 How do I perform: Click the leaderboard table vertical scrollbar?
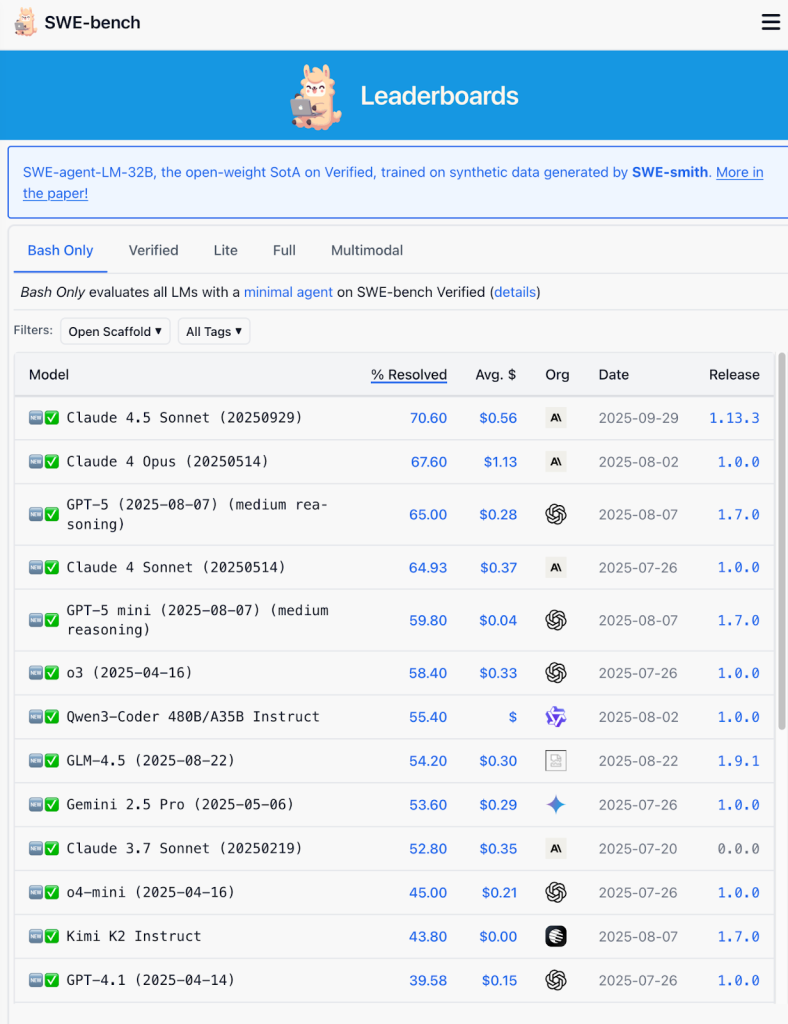click(x=781, y=540)
